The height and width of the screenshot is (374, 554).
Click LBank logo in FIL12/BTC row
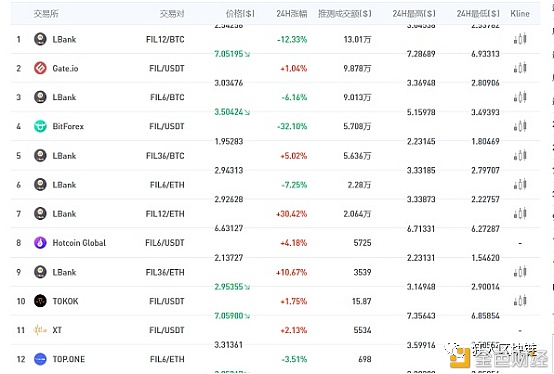coord(40,39)
